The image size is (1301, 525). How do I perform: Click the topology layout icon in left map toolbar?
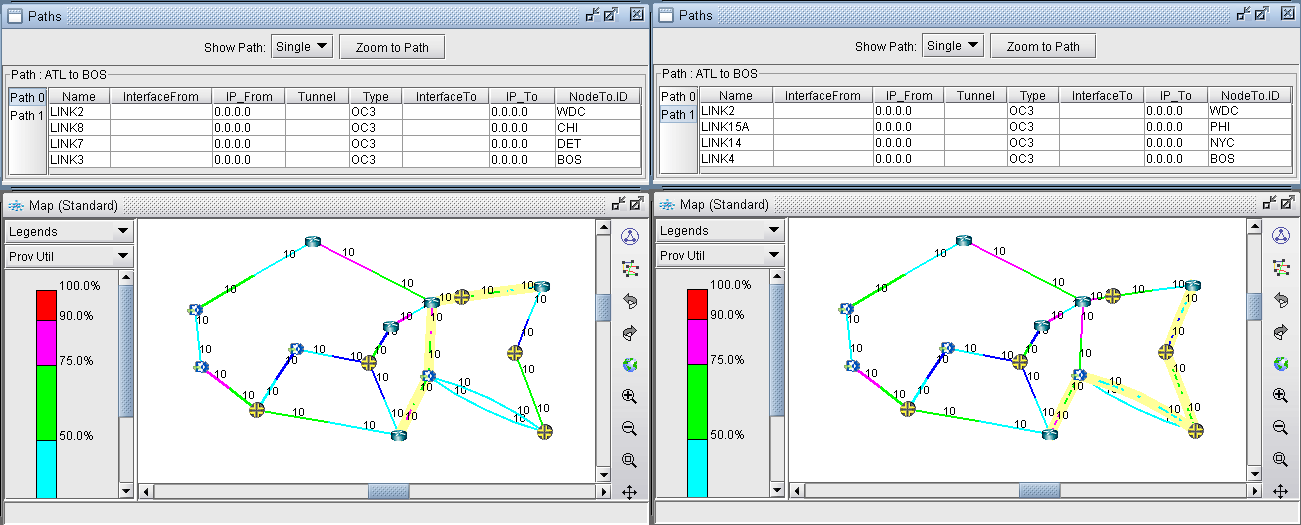tap(630, 236)
